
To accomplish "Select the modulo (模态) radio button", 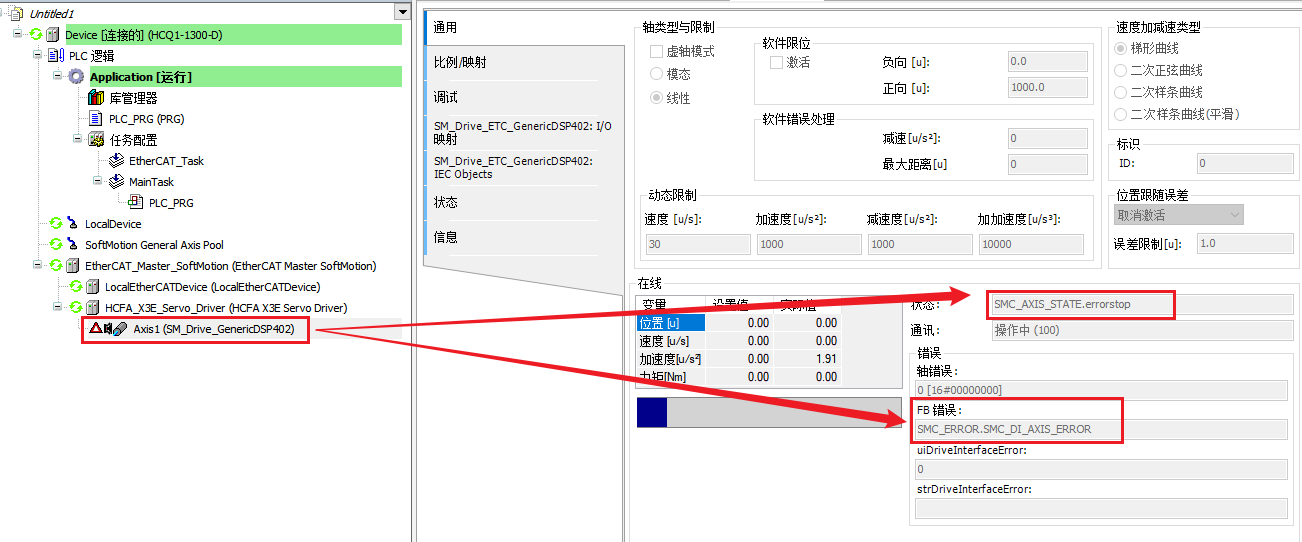I will 657,74.
